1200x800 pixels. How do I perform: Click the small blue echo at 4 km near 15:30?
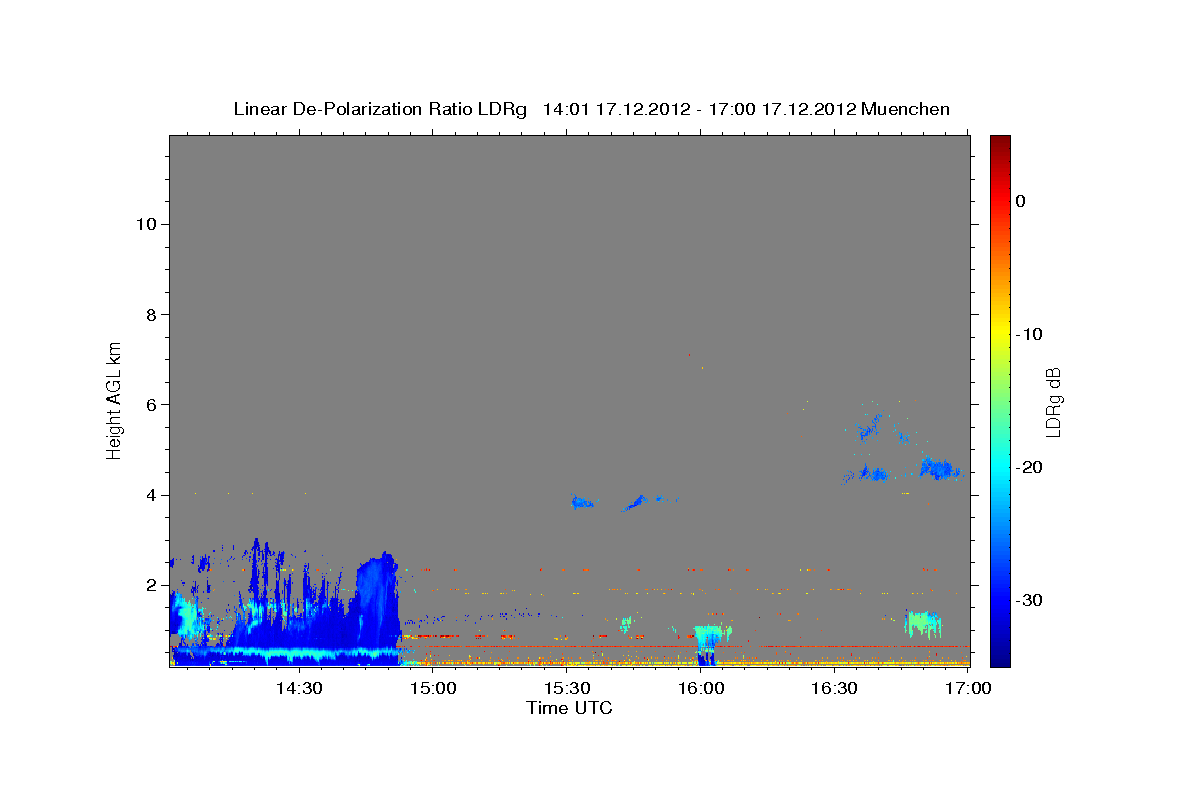point(581,502)
